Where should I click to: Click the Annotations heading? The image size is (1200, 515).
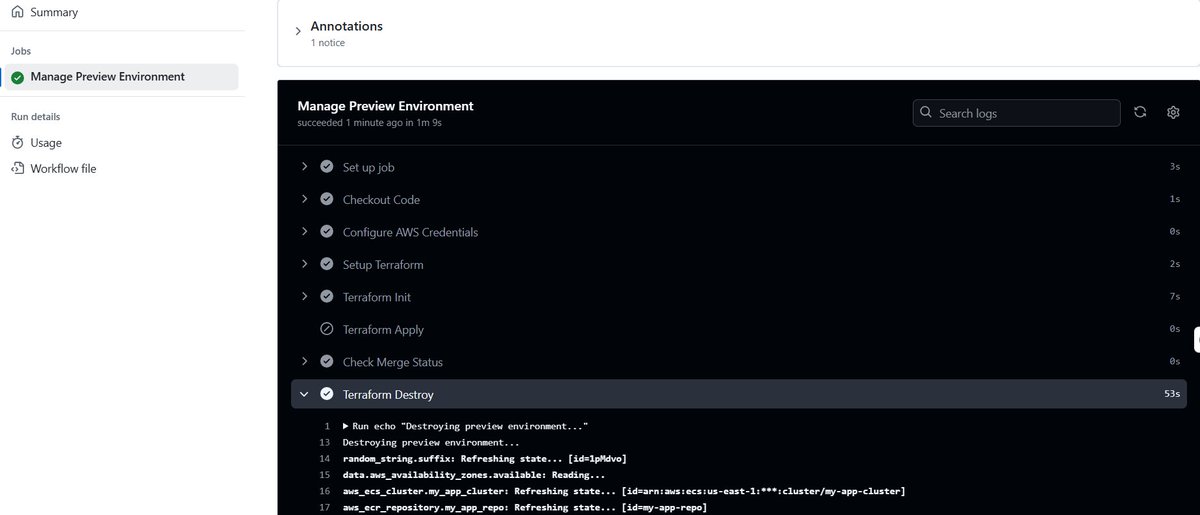tap(346, 26)
